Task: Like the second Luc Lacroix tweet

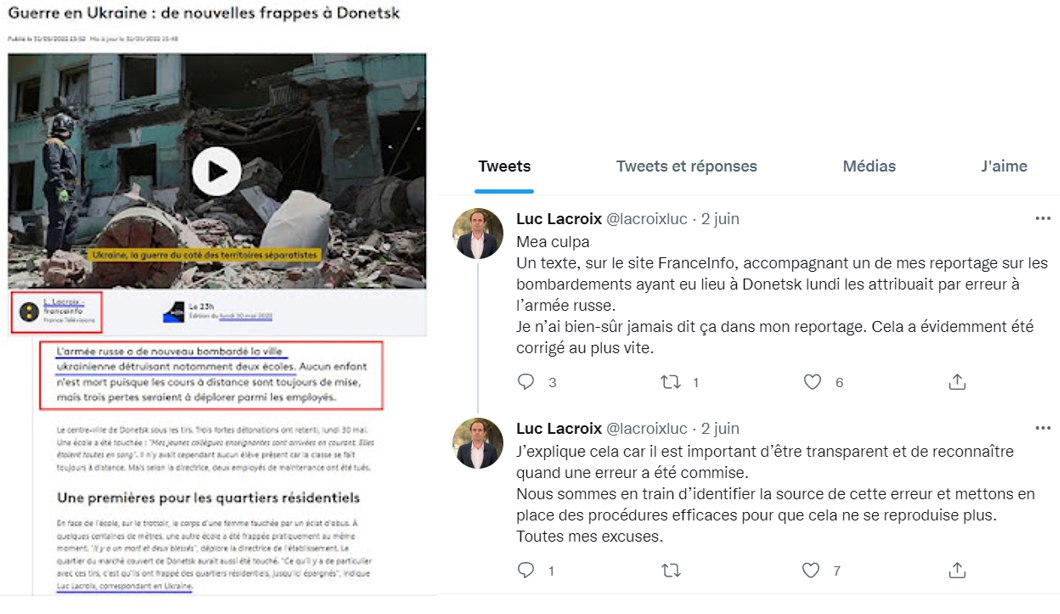Action: click(811, 571)
